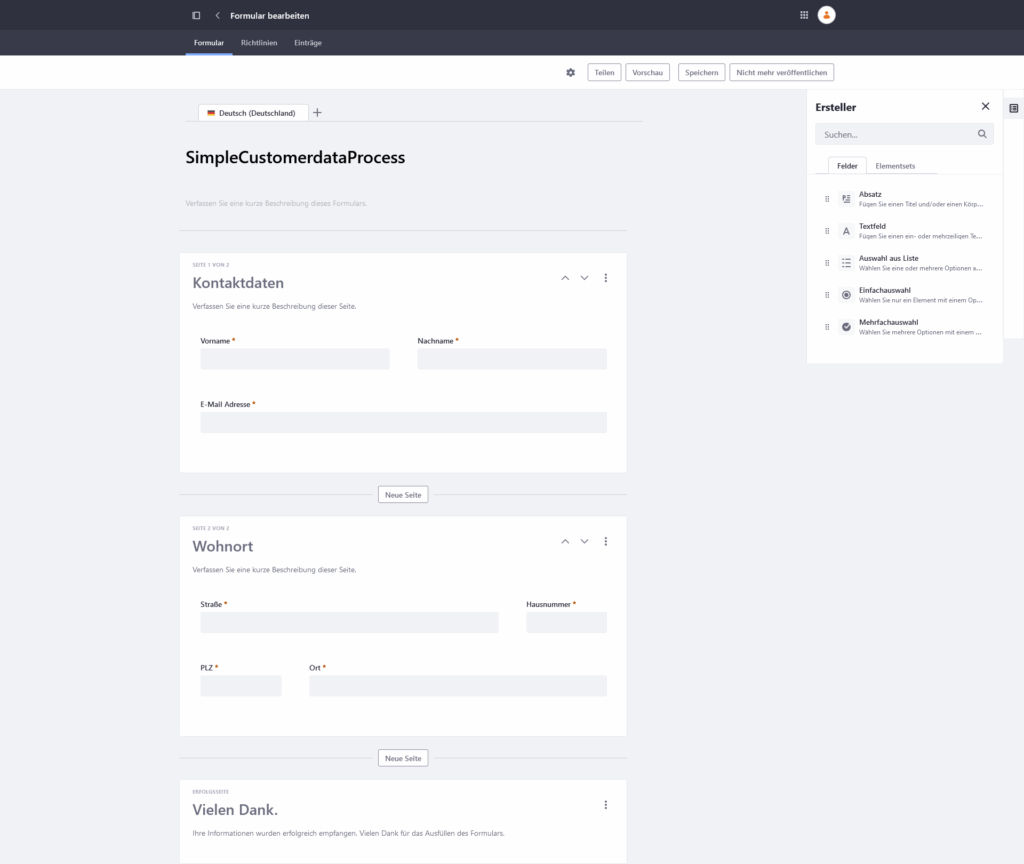Click the Vorschau button
The height and width of the screenshot is (864, 1024).
click(x=647, y=73)
